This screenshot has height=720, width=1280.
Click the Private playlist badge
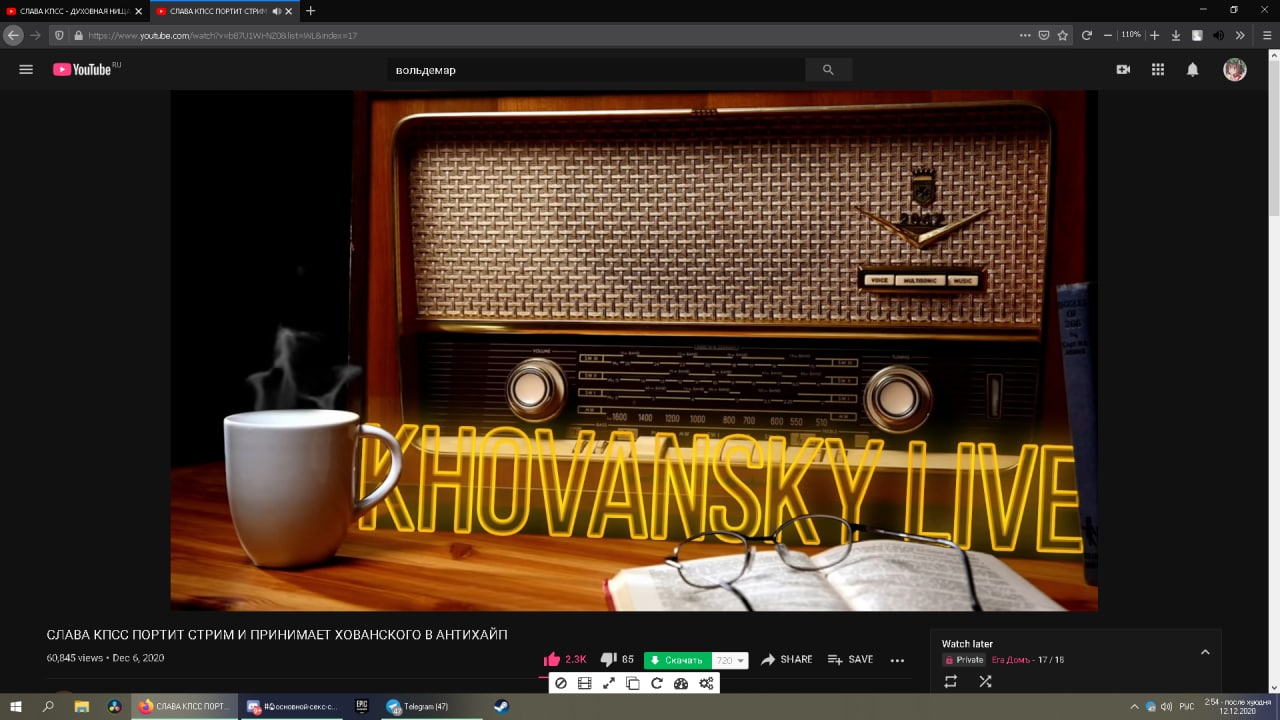[964, 660]
